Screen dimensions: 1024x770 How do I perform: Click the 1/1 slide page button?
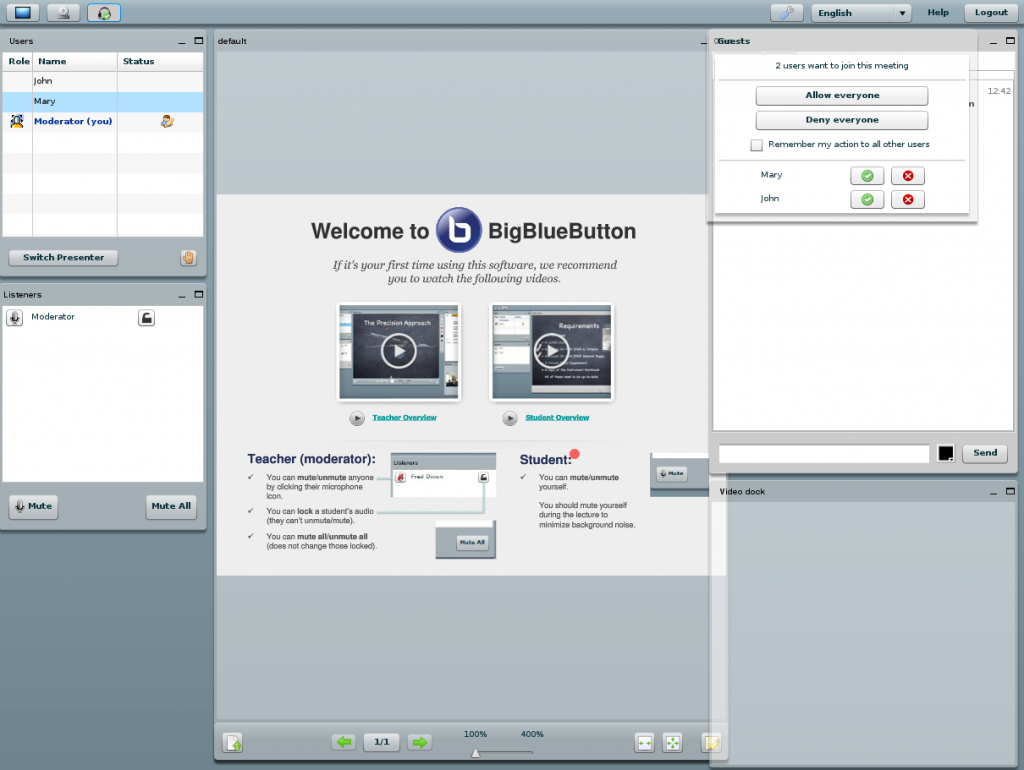pyautogui.click(x=382, y=742)
